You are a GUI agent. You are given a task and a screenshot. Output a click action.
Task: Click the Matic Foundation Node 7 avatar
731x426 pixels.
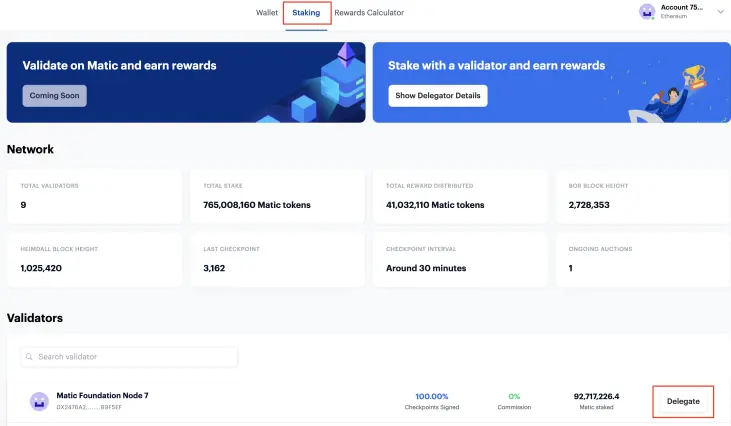(x=39, y=401)
